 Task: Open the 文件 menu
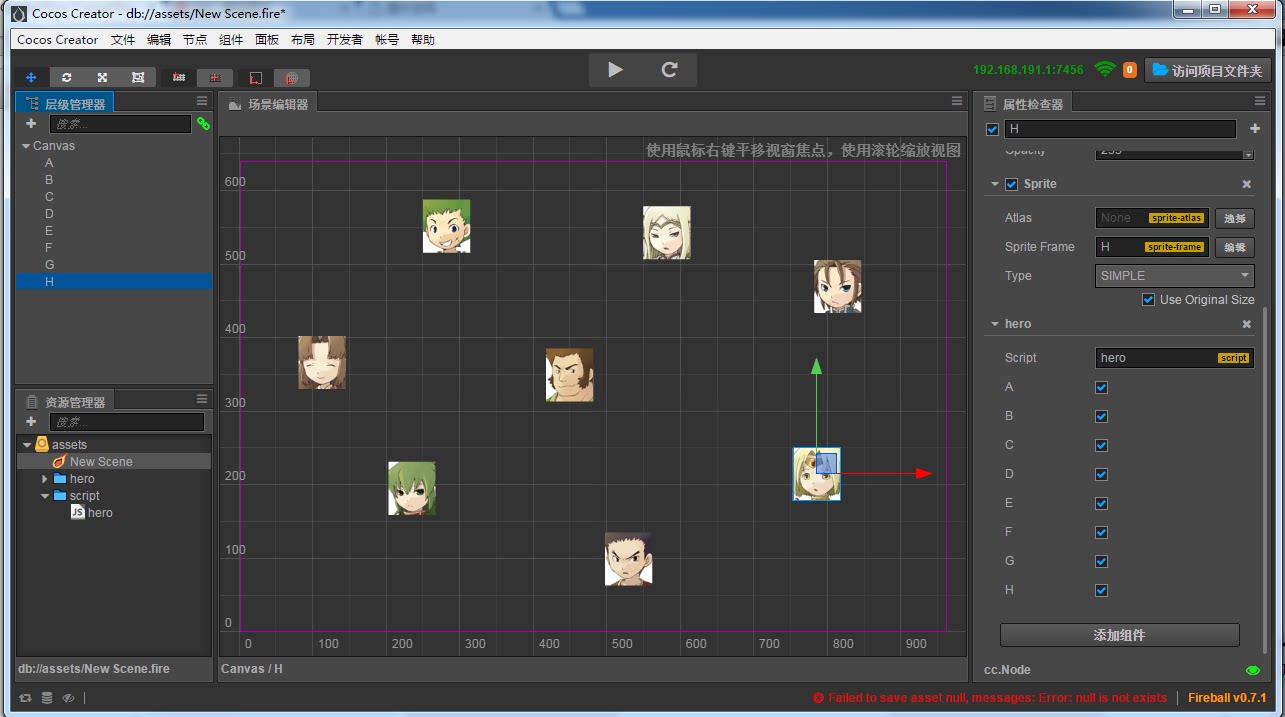pyautogui.click(x=123, y=40)
